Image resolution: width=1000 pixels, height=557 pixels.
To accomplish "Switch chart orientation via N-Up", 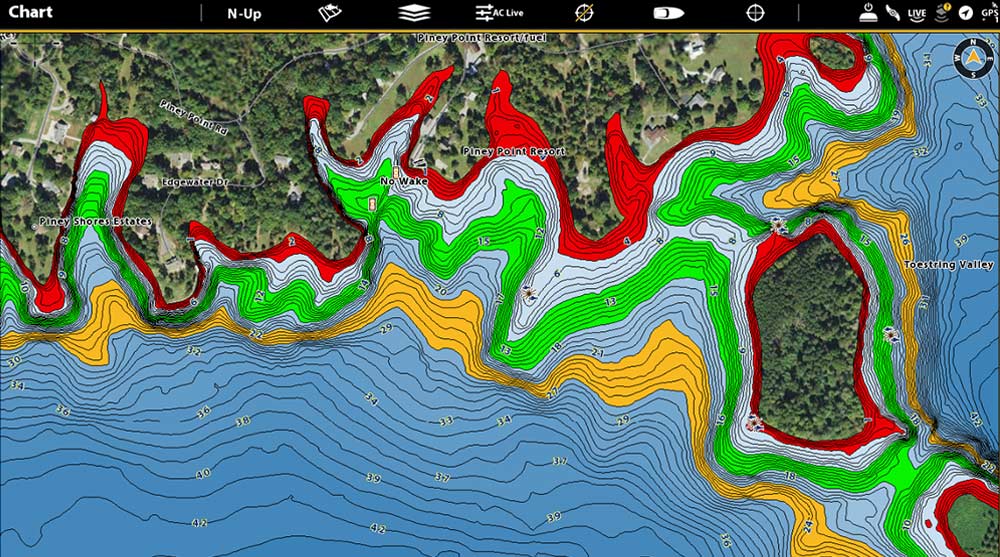I will tap(244, 13).
